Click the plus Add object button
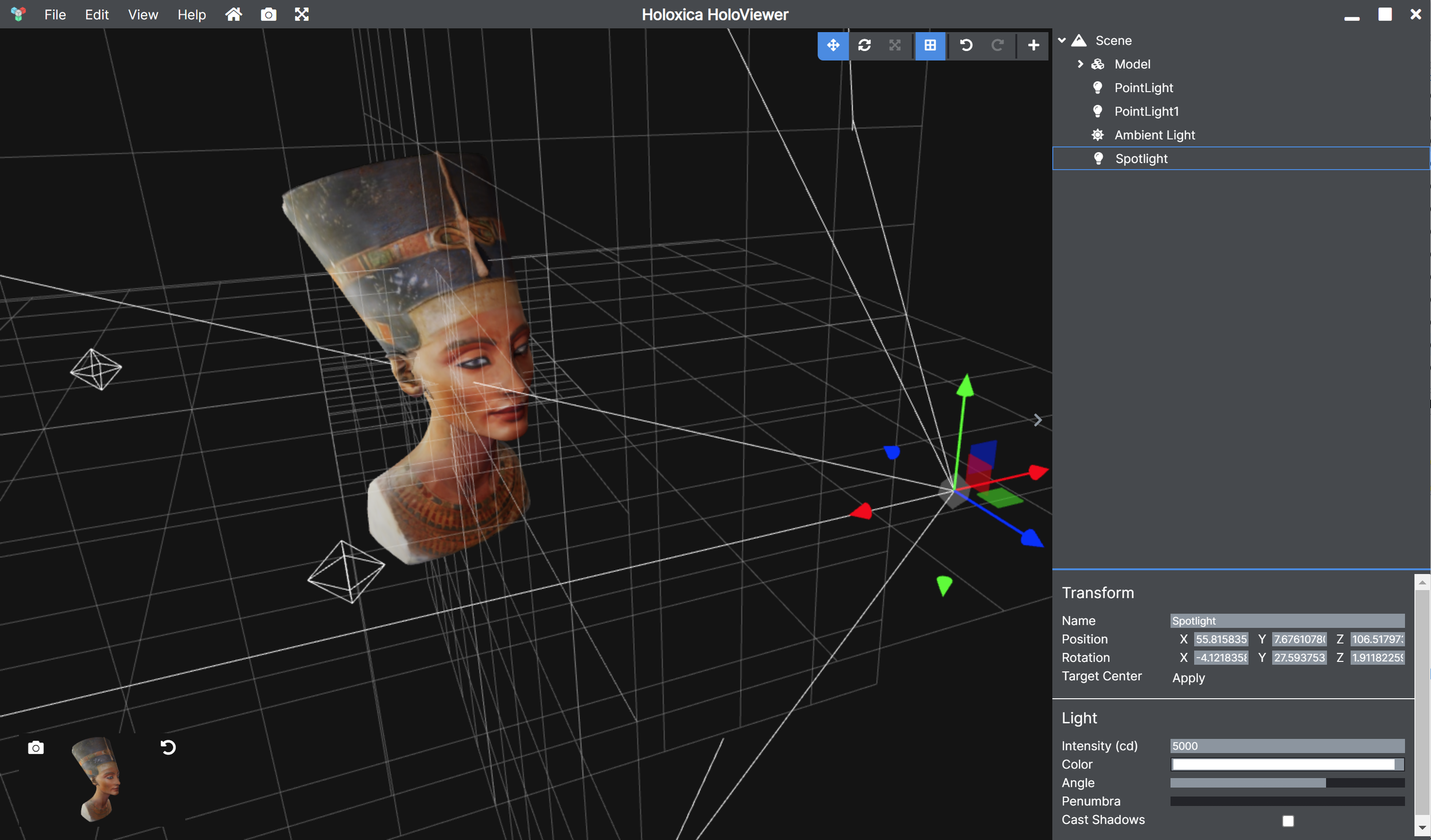The height and width of the screenshot is (840, 1431). pyautogui.click(x=1033, y=45)
